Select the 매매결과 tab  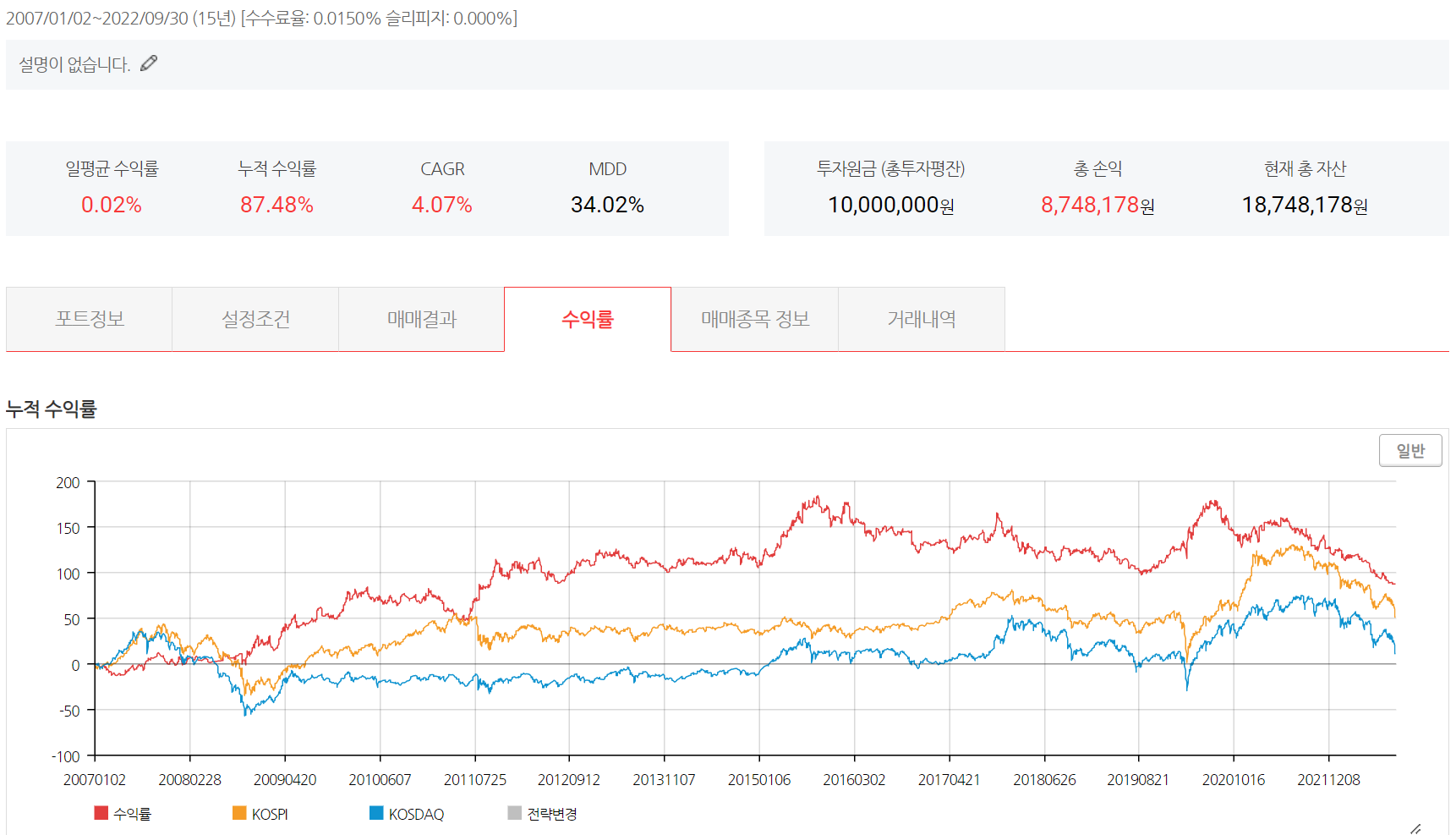click(421, 319)
